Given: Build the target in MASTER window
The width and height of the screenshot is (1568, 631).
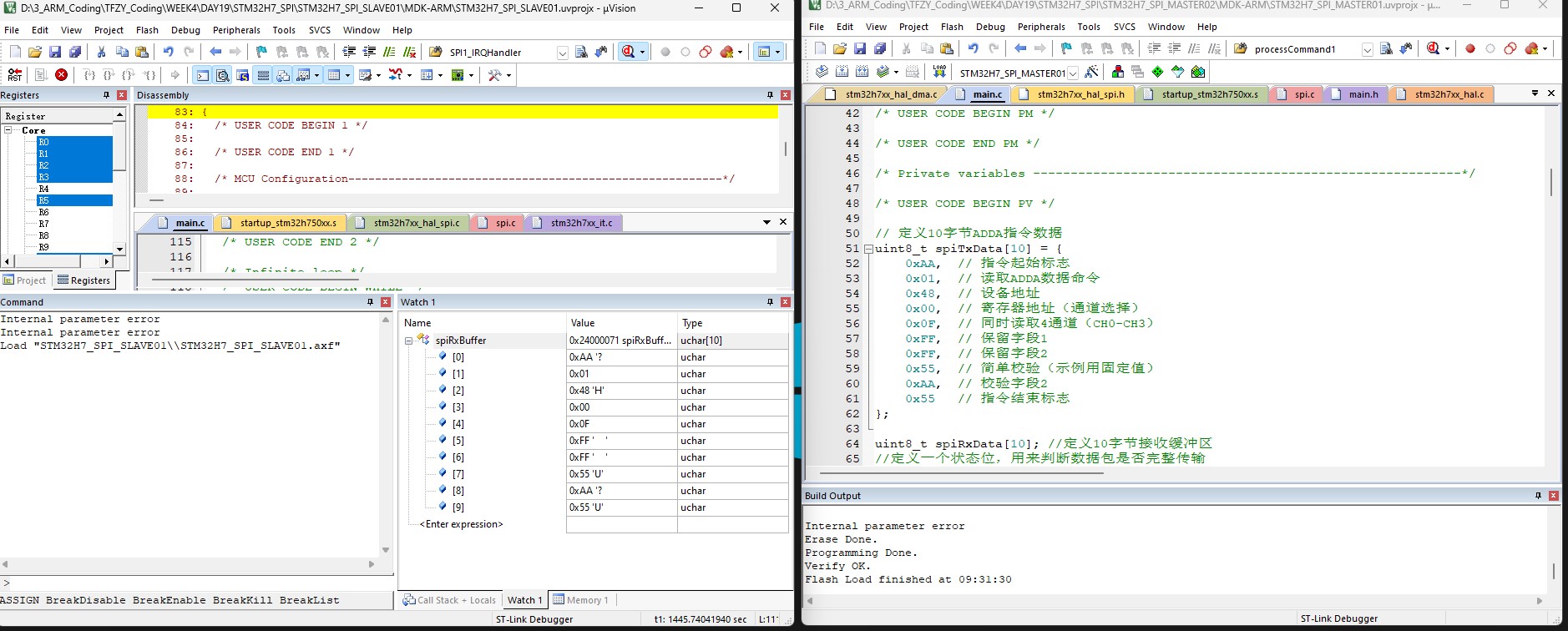Looking at the screenshot, I should [842, 72].
